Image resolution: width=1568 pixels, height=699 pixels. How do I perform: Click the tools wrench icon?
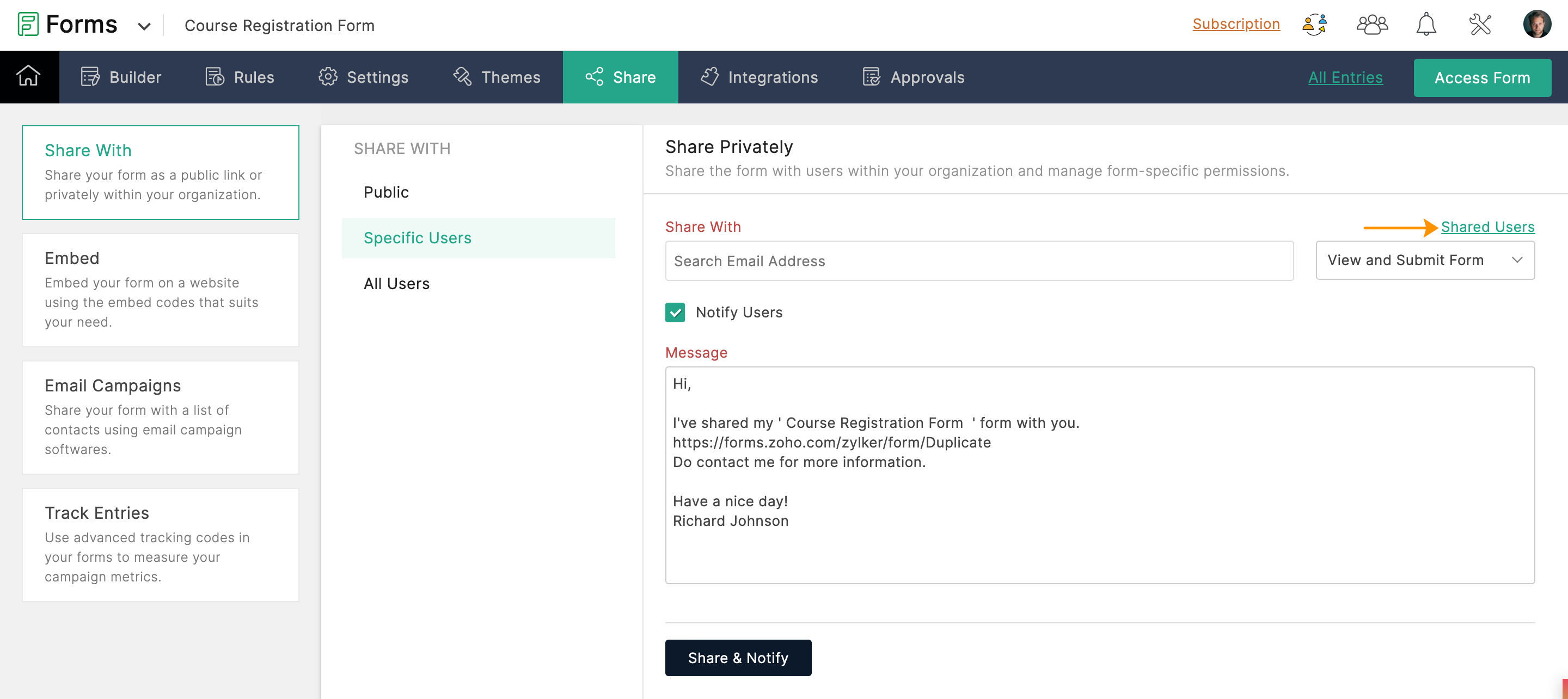click(x=1480, y=25)
